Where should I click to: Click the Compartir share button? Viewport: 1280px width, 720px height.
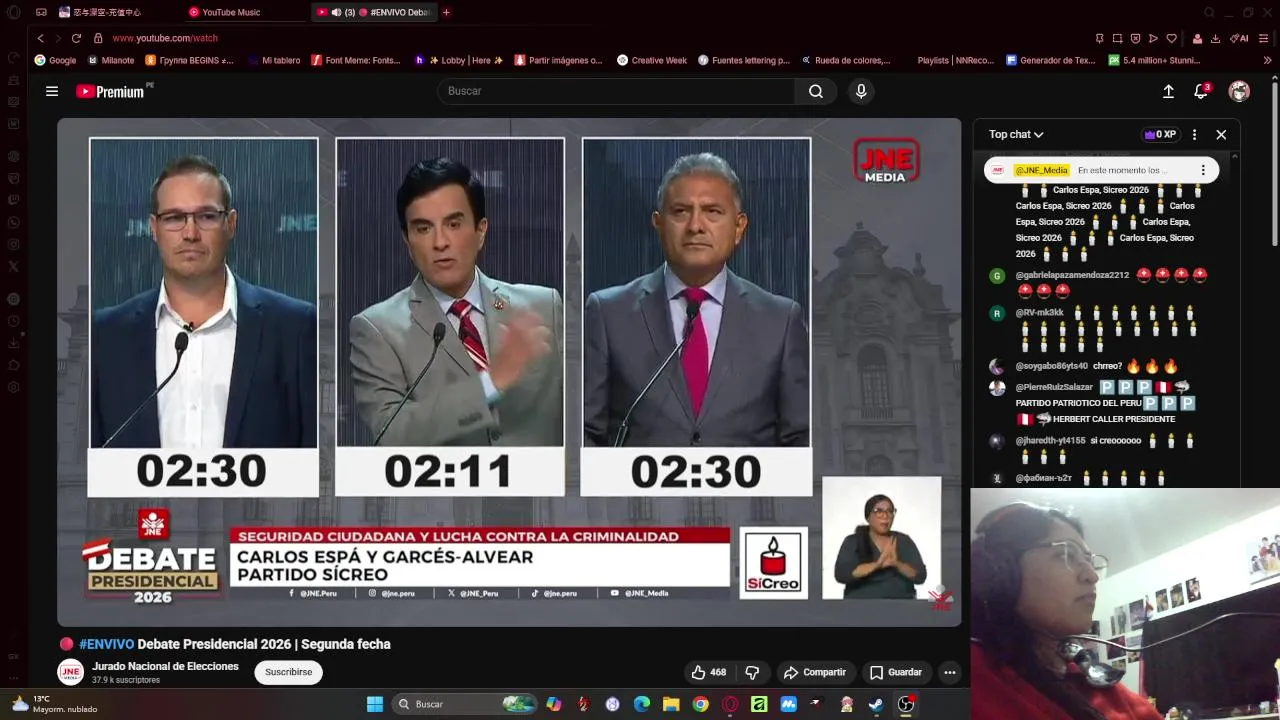coord(814,672)
